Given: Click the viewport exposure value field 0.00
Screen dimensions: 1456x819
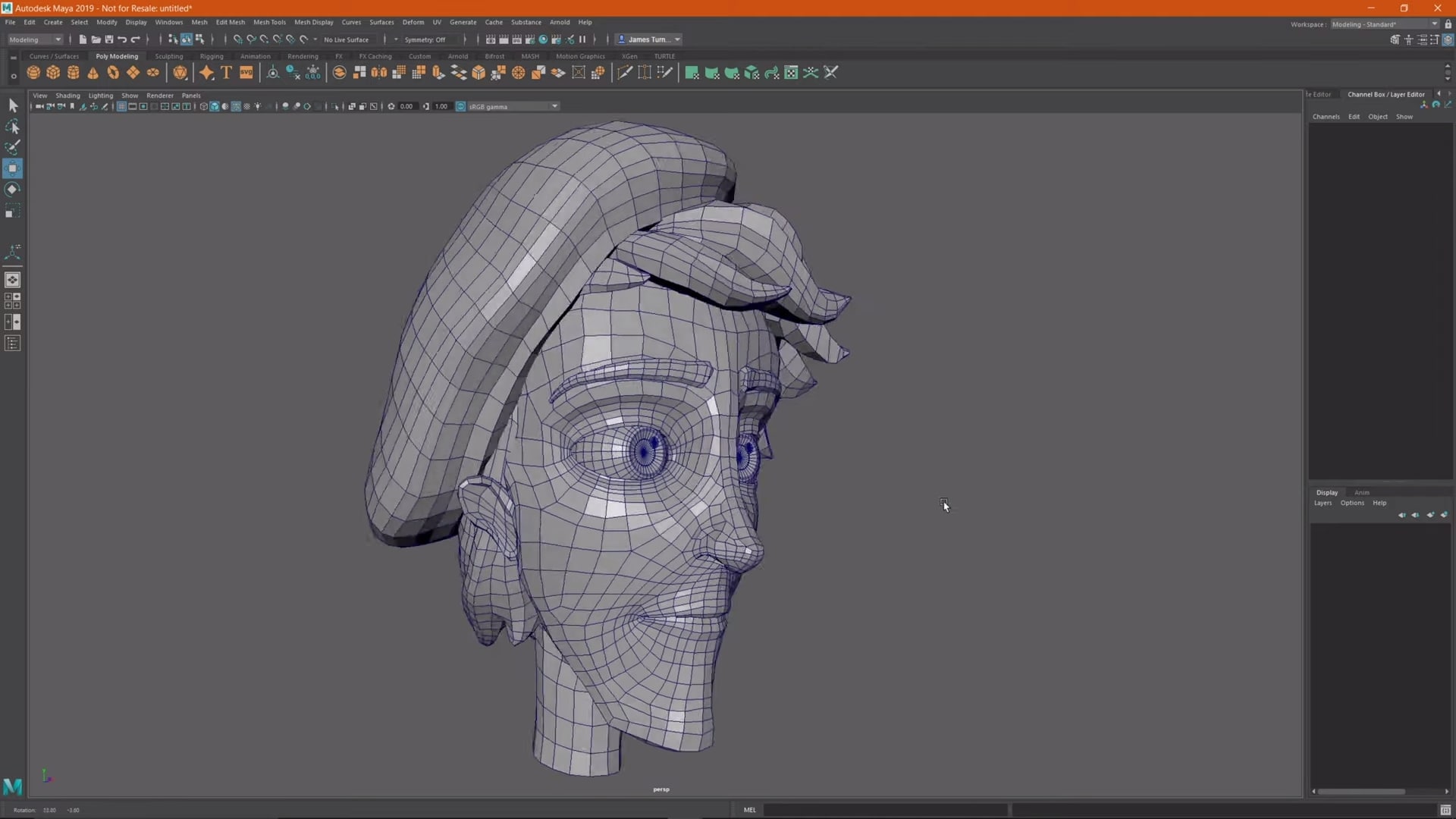Looking at the screenshot, I should tap(407, 106).
